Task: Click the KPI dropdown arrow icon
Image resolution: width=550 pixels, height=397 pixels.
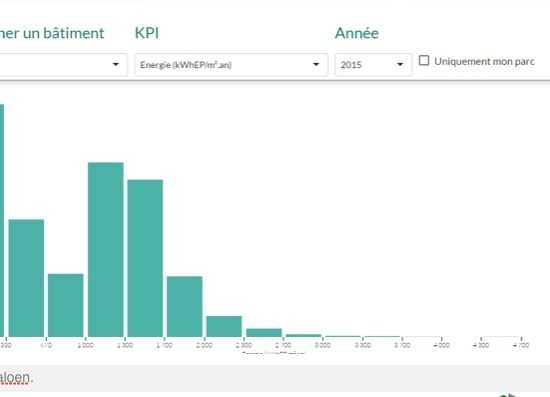Action: pos(316,65)
